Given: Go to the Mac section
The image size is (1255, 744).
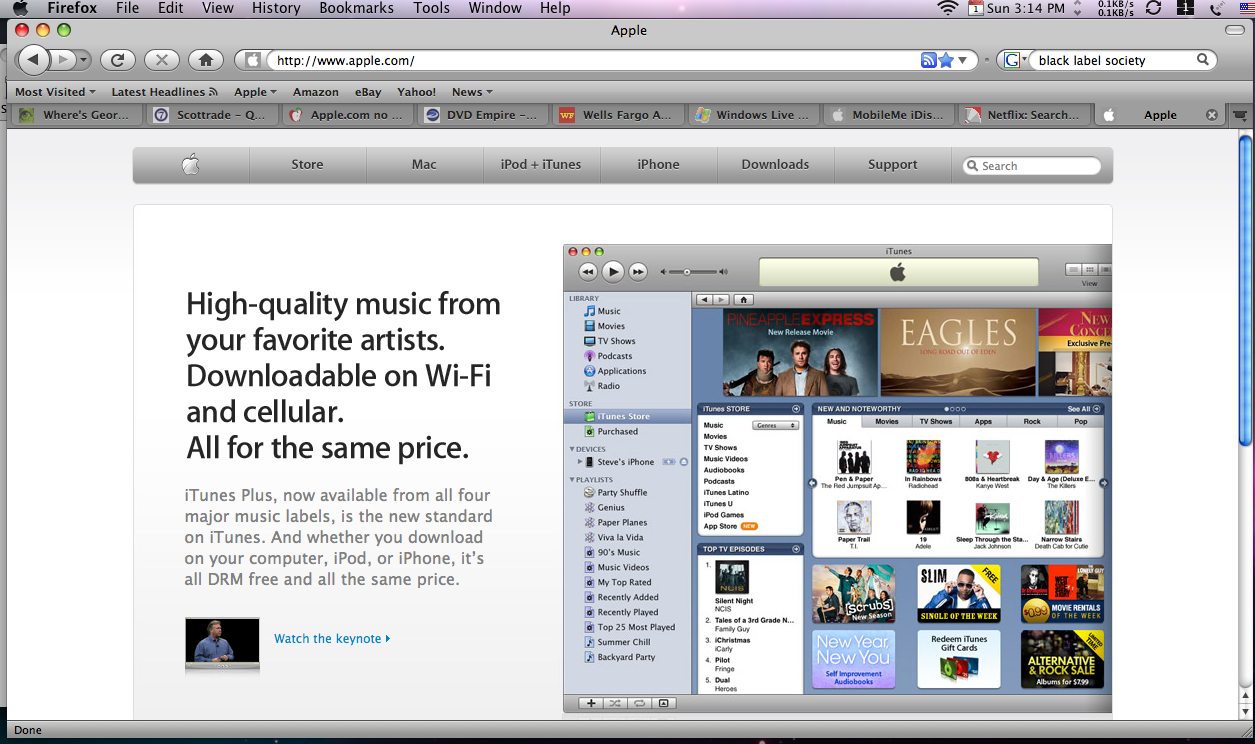Looking at the screenshot, I should pos(424,165).
